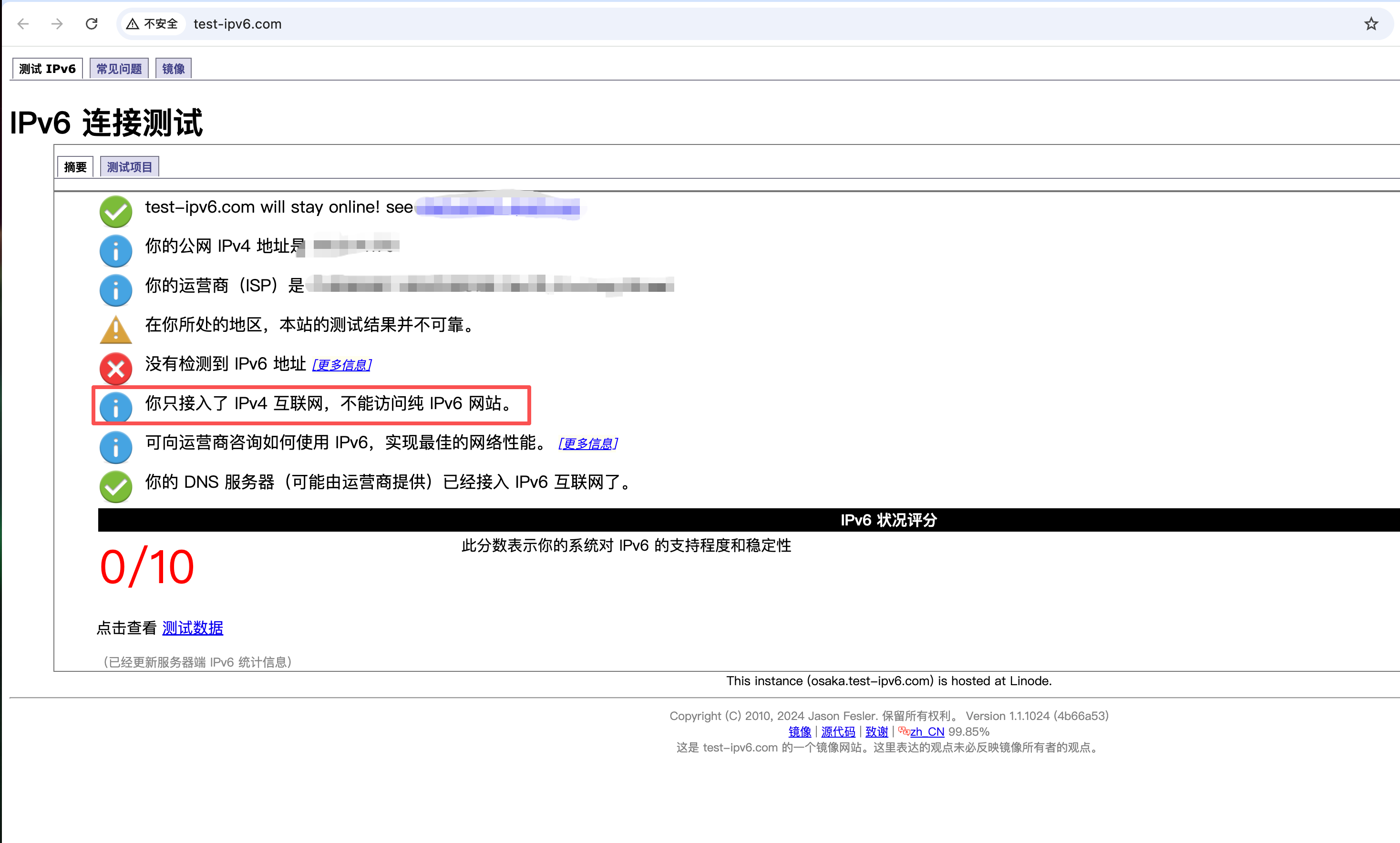
Task: Open 更多信息 link about asking the ISP
Action: [588, 443]
